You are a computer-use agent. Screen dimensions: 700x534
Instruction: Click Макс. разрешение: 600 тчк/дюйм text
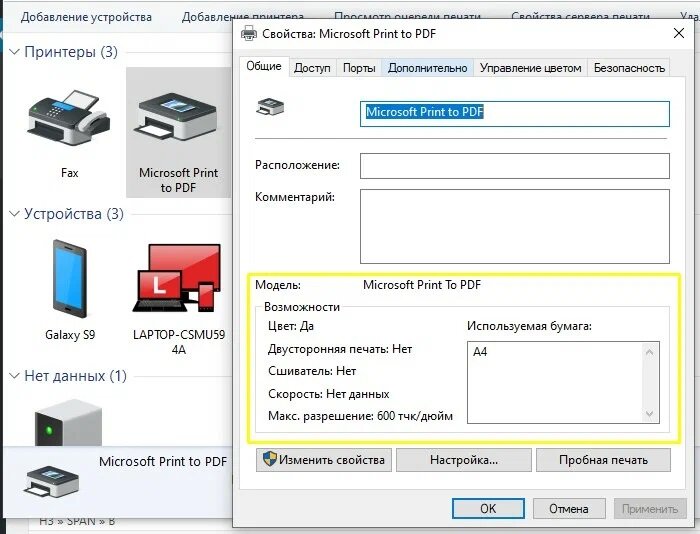[x=360, y=416]
